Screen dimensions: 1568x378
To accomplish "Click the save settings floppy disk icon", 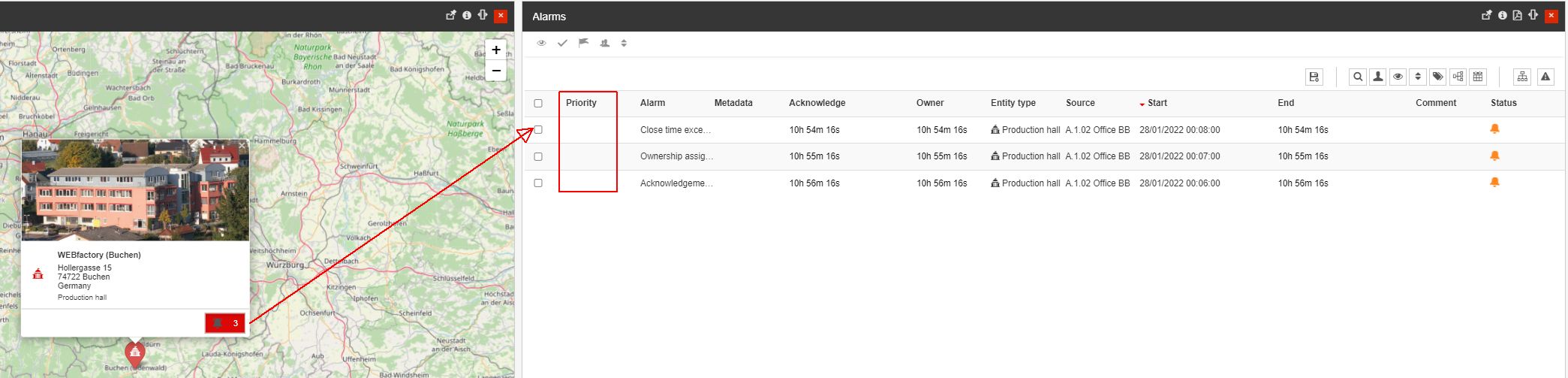I will click(1314, 77).
